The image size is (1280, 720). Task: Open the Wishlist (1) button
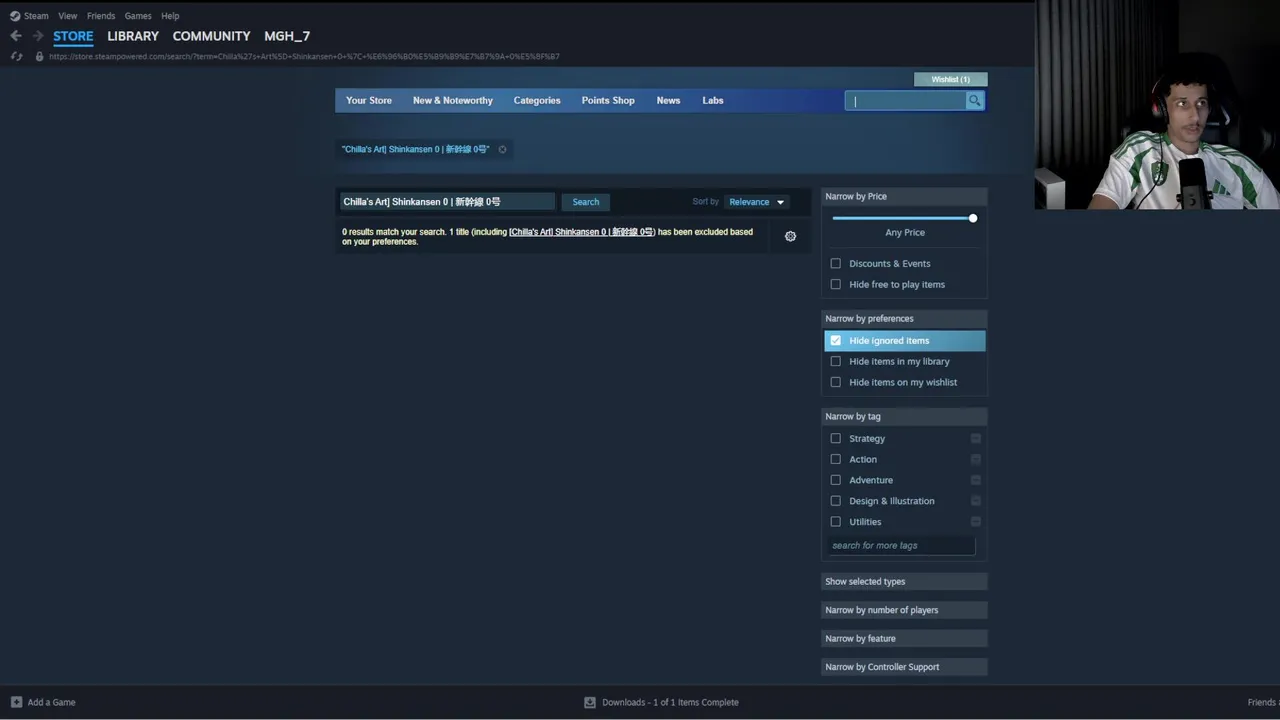[950, 79]
